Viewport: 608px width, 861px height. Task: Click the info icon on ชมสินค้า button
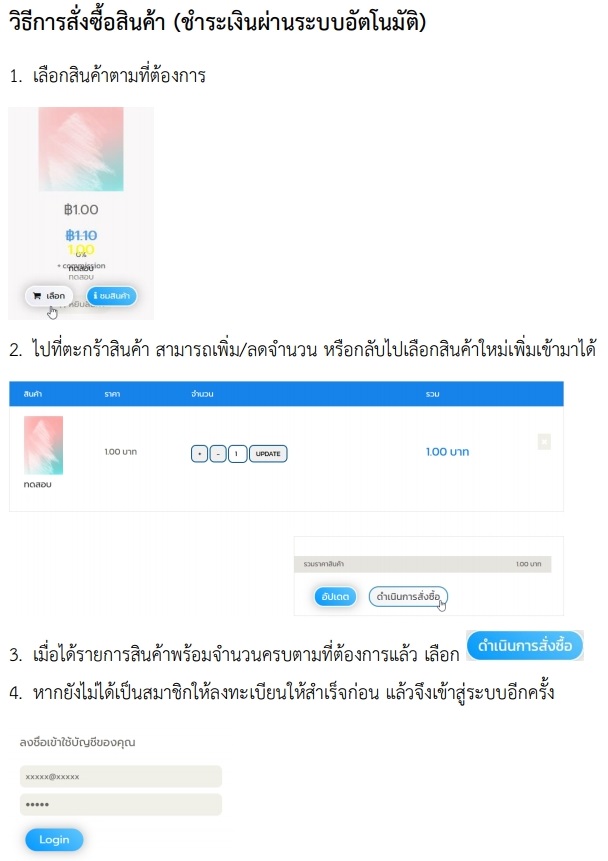pyautogui.click(x=95, y=295)
